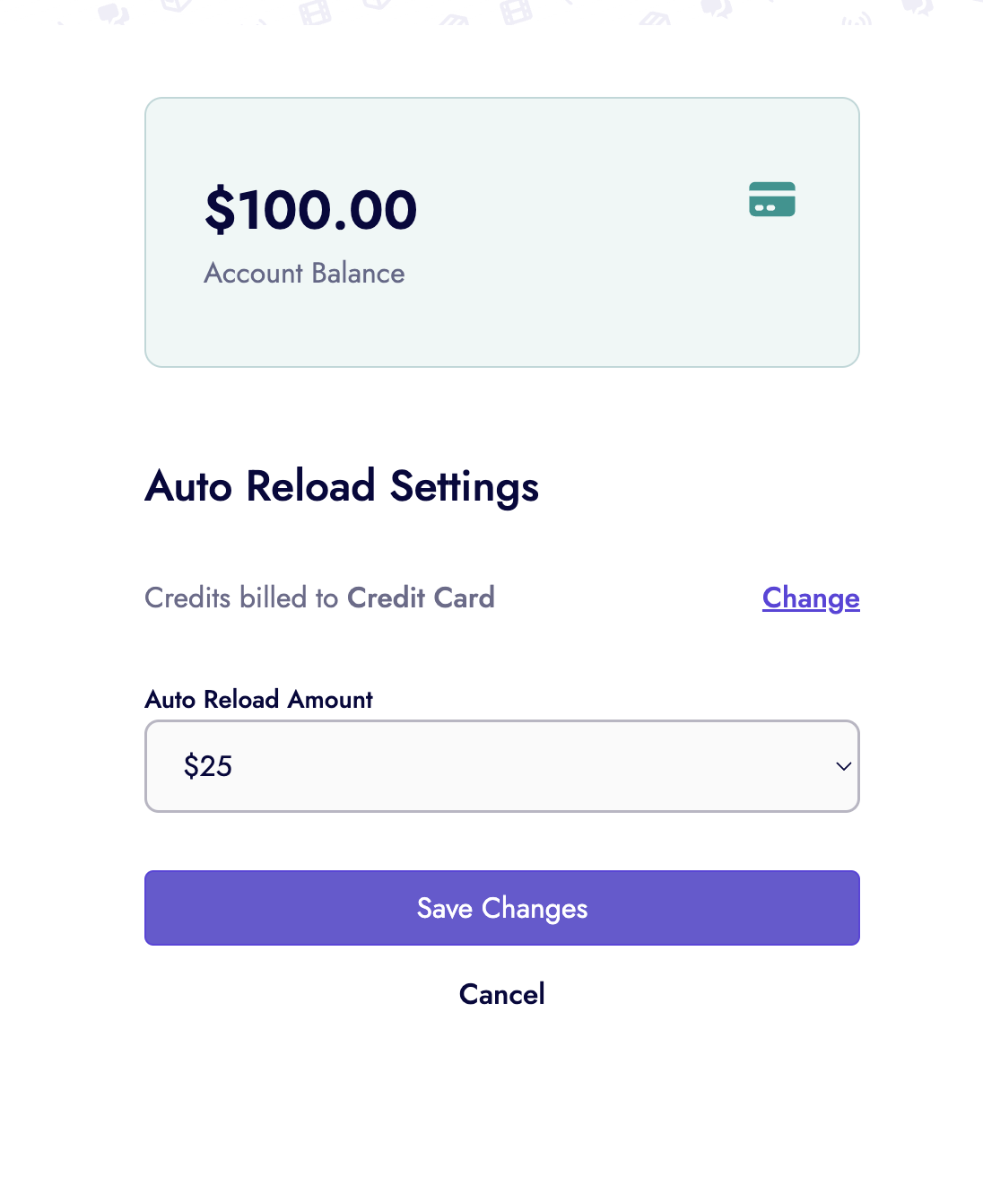Click the Credits billed to Credit Card text
The image size is (983, 1204).
click(319, 598)
